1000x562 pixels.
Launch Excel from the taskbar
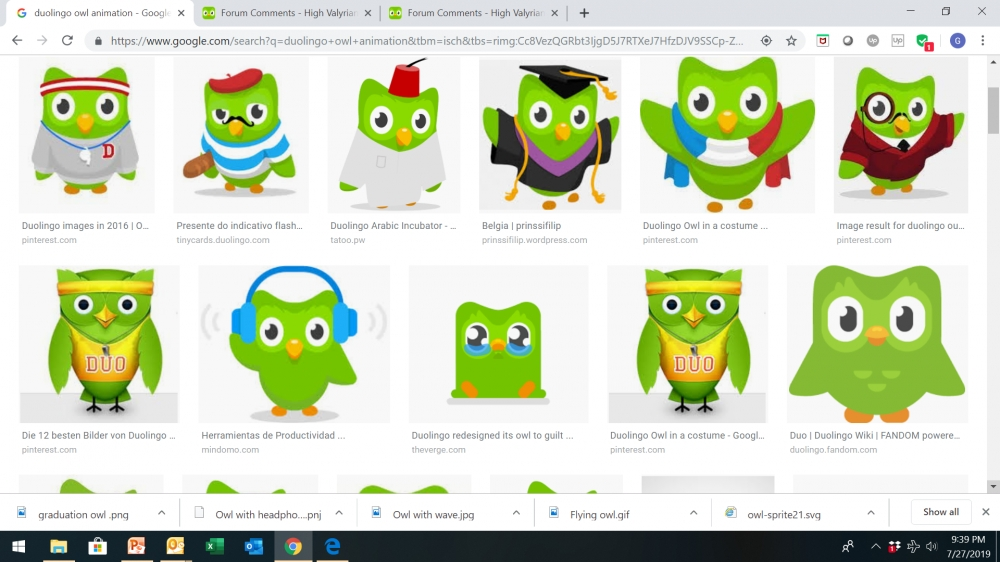[x=214, y=546]
